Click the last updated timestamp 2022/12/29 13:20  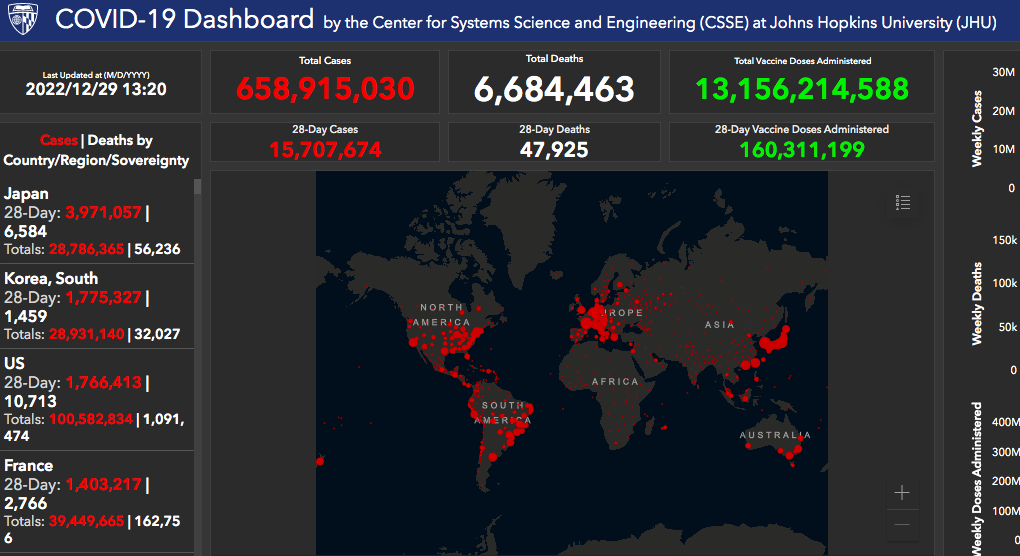tap(96, 89)
